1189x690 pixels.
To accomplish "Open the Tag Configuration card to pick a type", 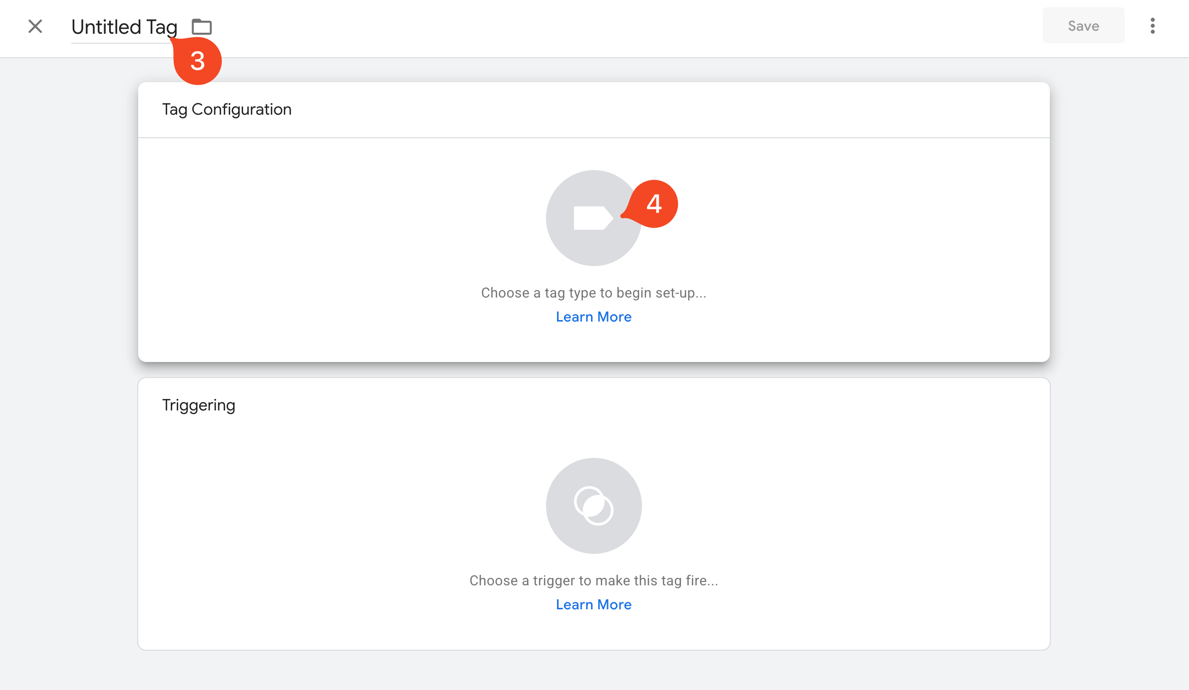I will click(x=594, y=248).
